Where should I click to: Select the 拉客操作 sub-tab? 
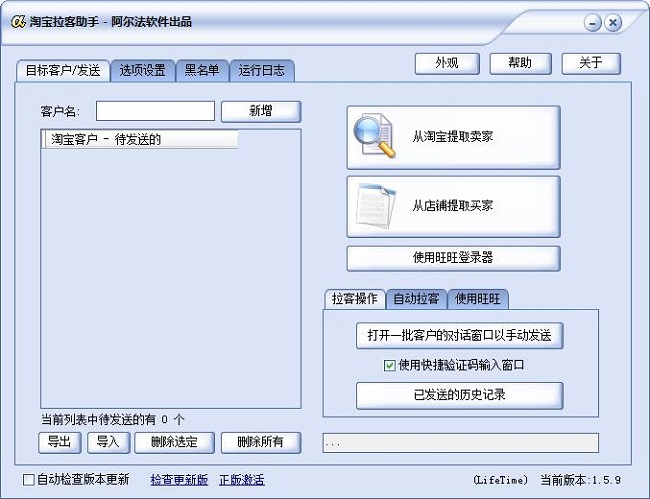pyautogui.click(x=354, y=298)
